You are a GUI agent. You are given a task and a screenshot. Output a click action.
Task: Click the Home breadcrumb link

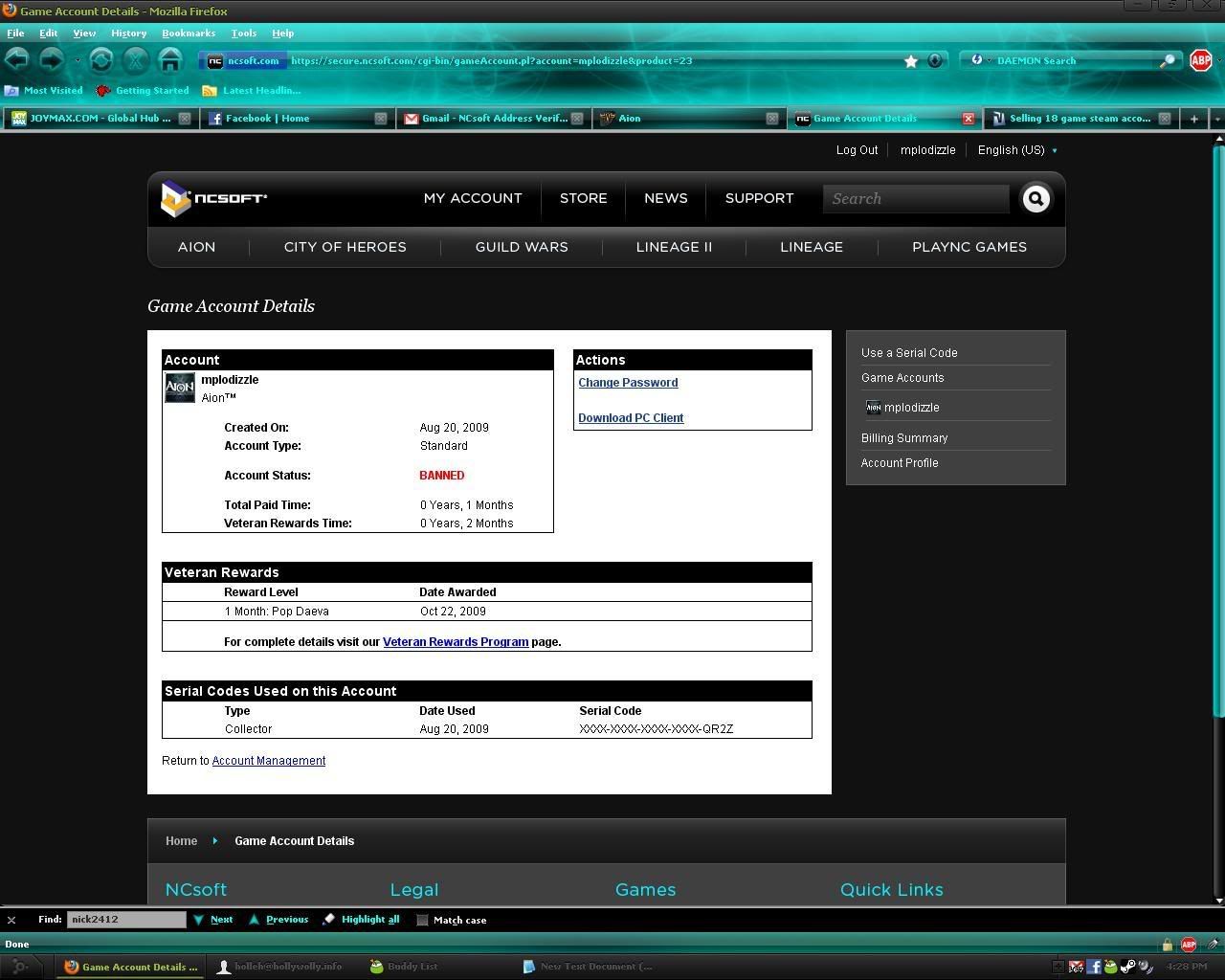(x=181, y=841)
